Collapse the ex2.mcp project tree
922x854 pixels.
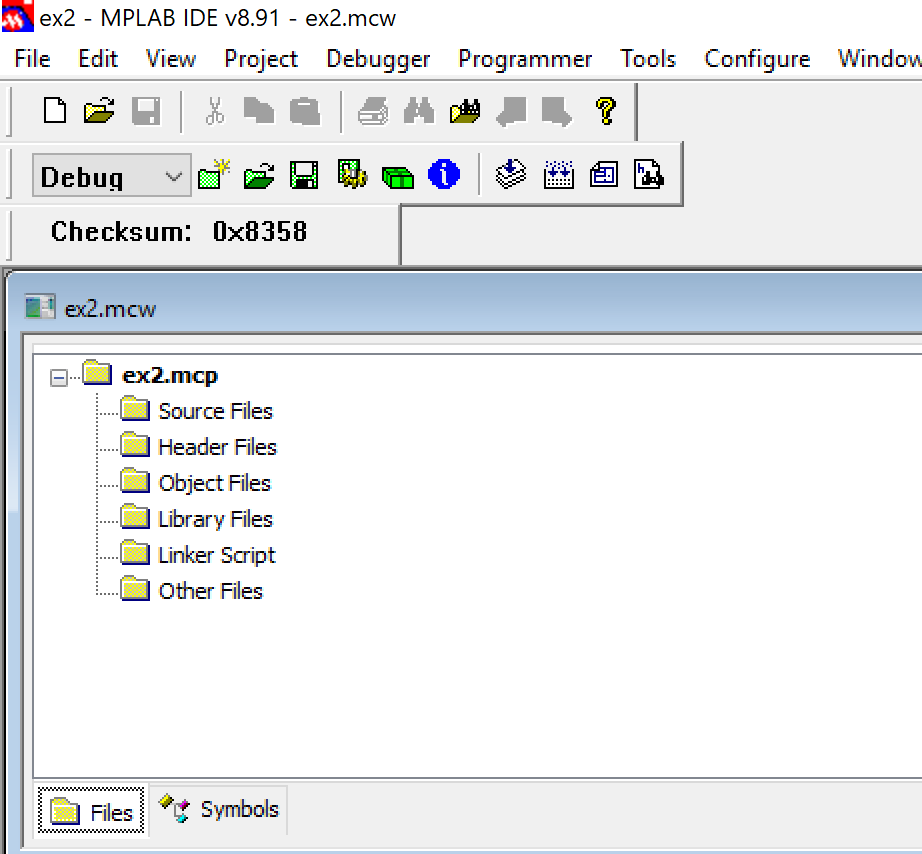click(x=59, y=378)
